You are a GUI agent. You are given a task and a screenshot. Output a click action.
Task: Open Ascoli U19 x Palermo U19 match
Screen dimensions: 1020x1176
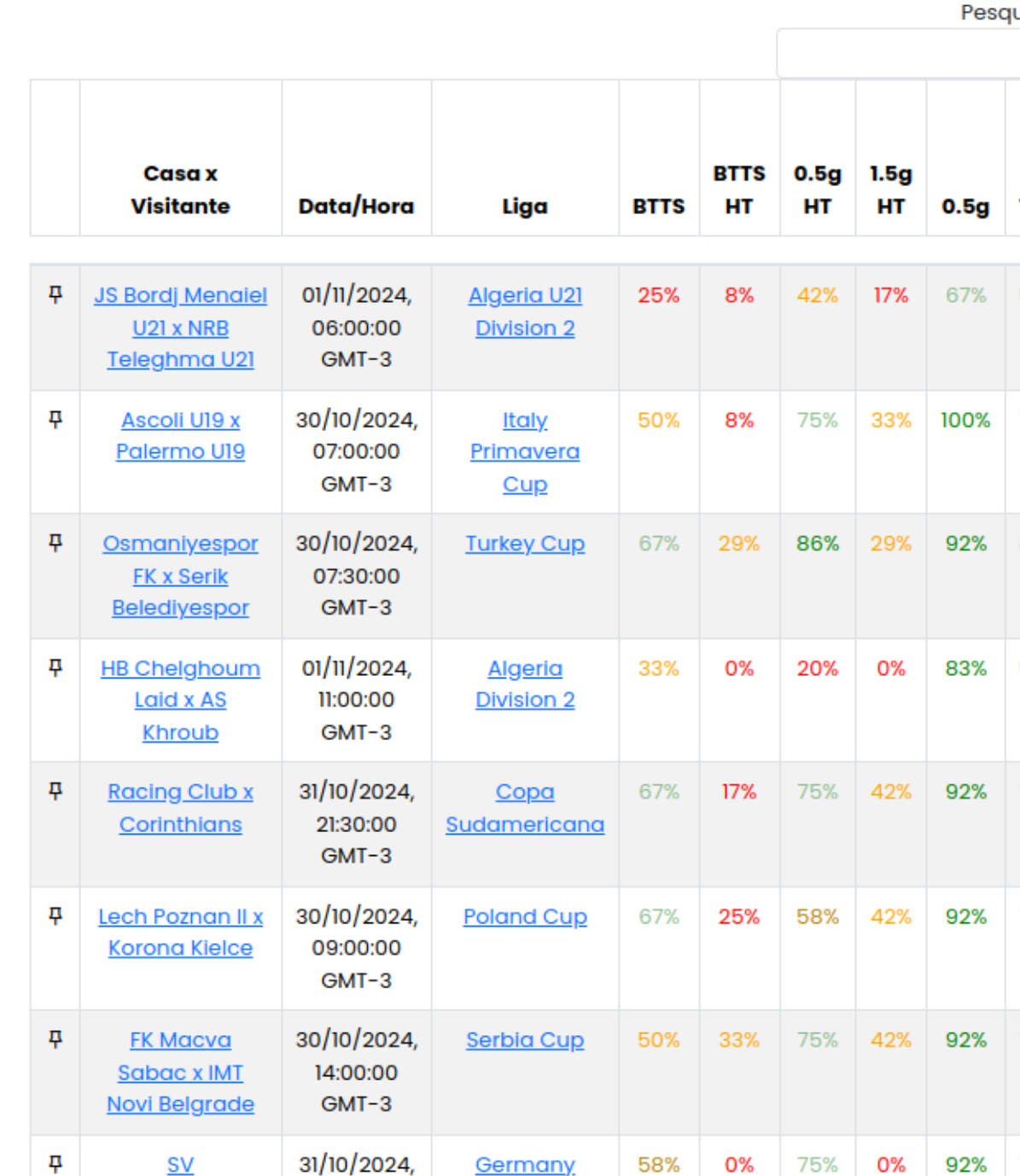pos(180,435)
